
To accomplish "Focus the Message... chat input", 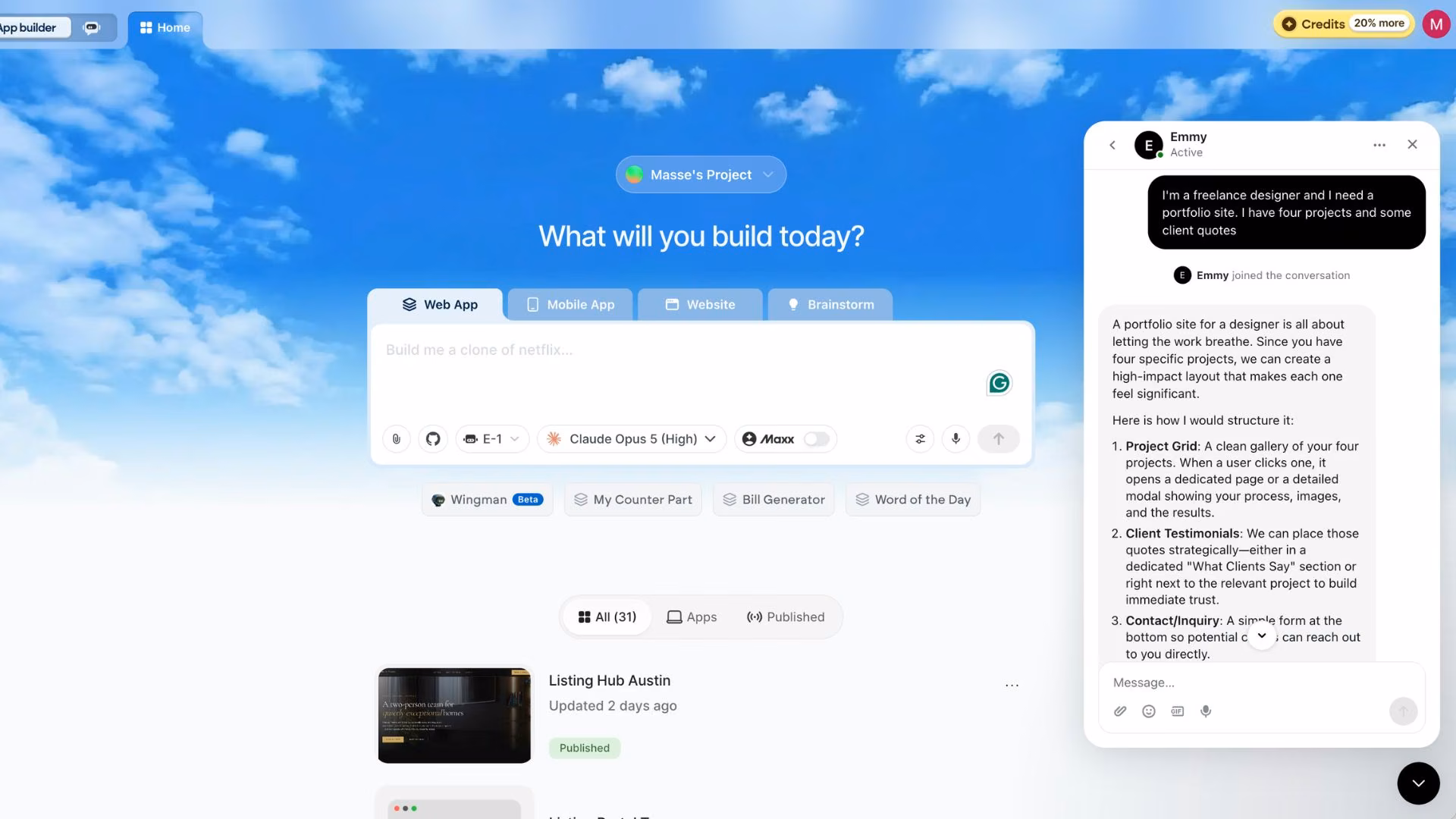I will (1262, 682).
